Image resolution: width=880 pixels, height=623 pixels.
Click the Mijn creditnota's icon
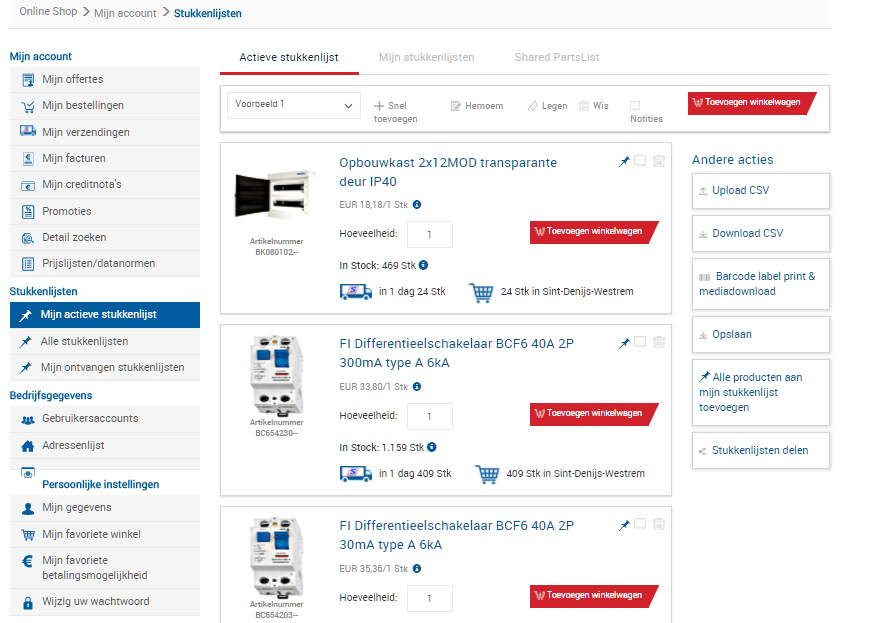(28, 185)
